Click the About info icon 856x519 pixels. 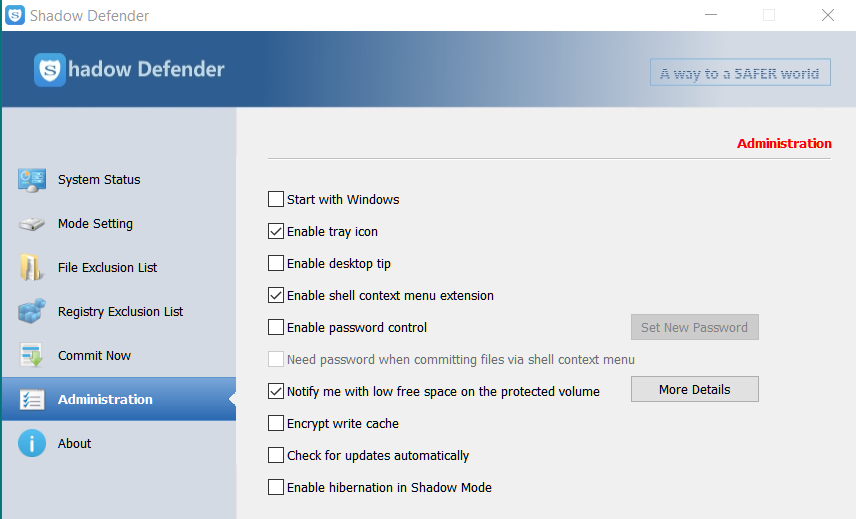tap(32, 444)
